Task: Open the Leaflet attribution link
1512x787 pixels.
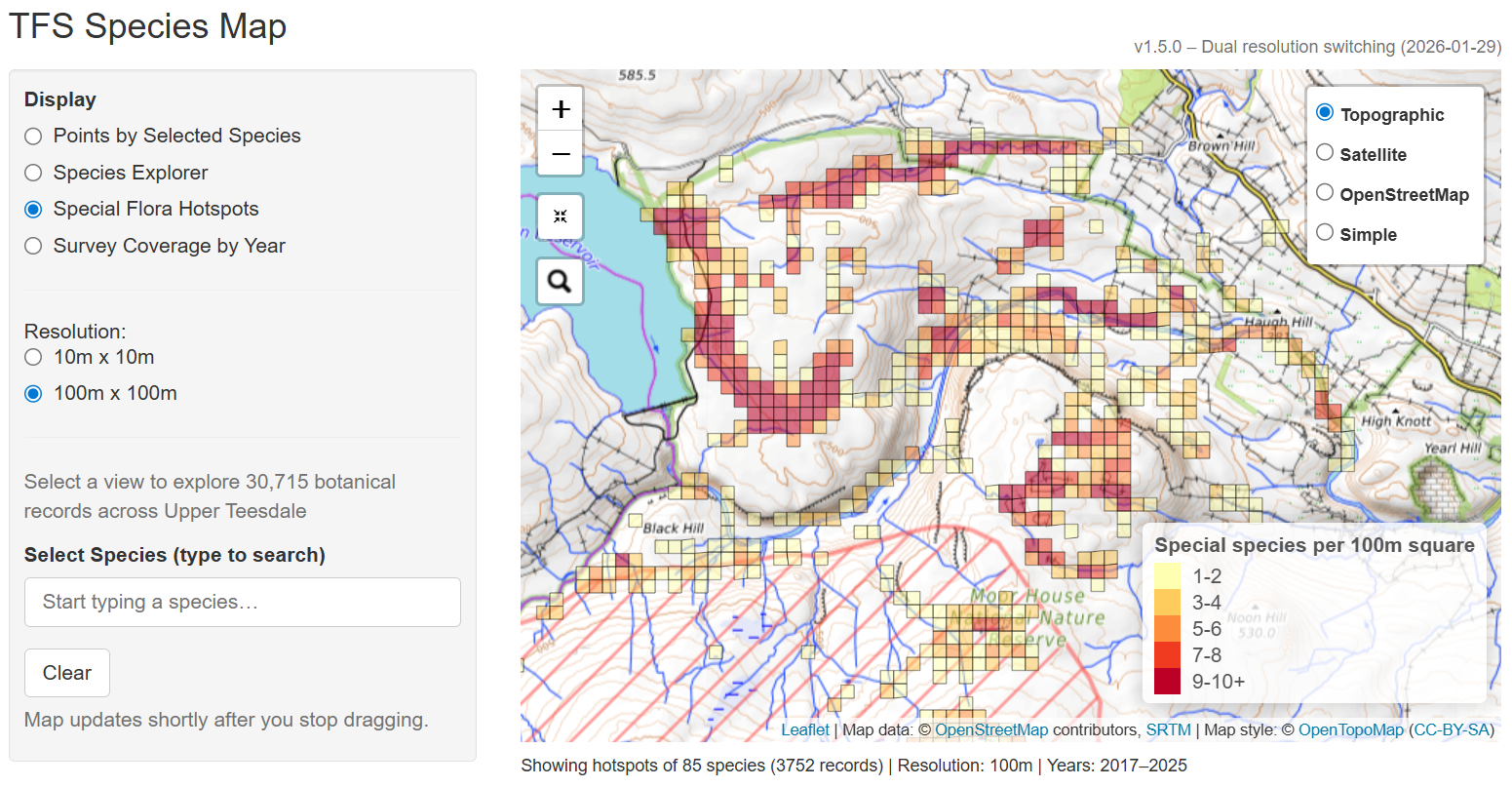Action: (805, 729)
